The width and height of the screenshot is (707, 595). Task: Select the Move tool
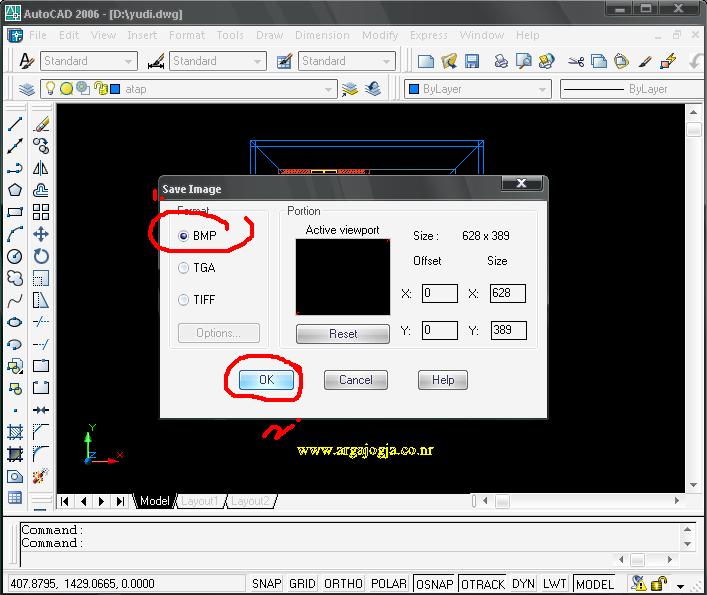41,234
